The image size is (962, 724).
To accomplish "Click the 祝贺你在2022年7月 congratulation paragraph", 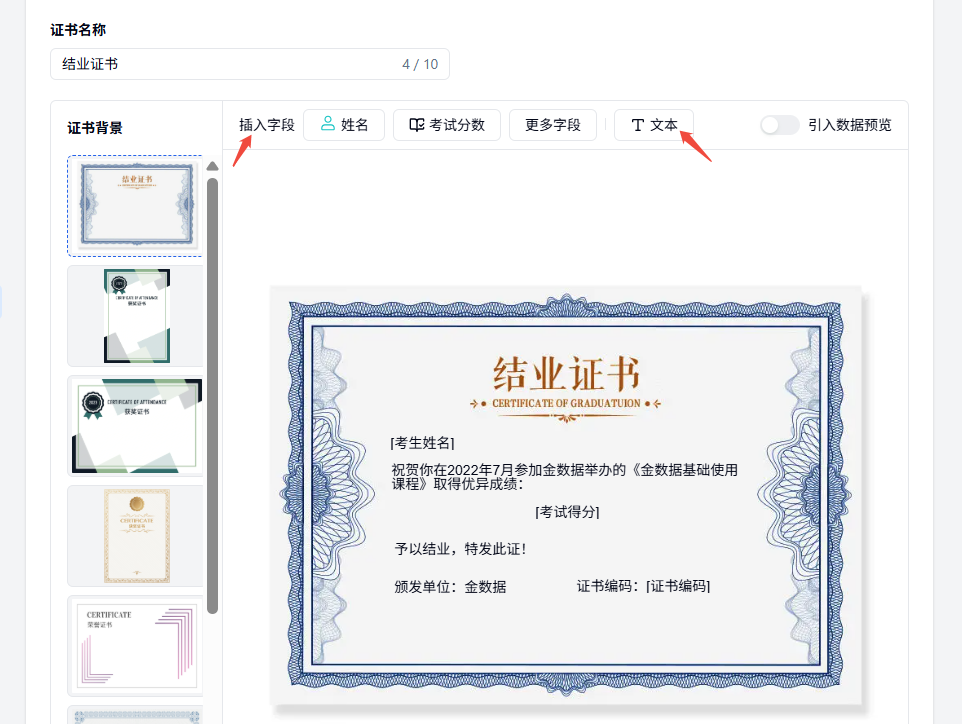I will coord(570,476).
